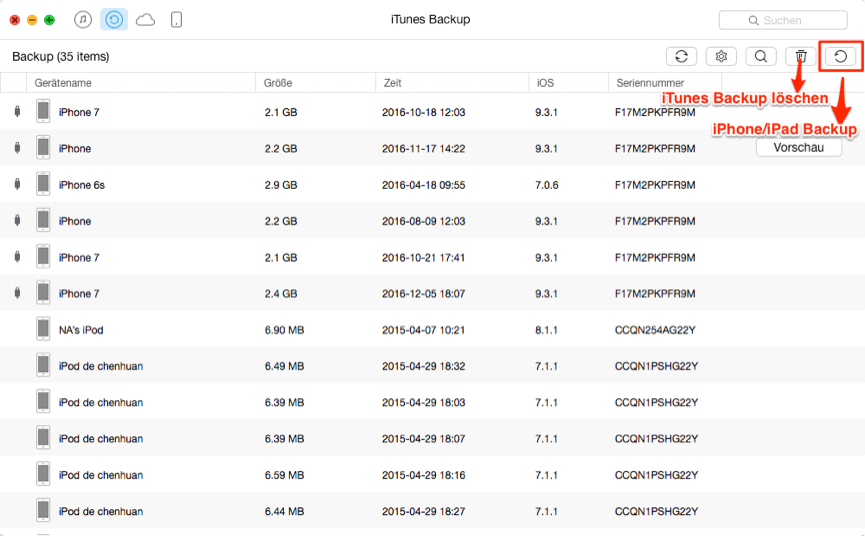The image size is (865, 537).
Task: Click the backup restore circular arrow button
Action: click(x=840, y=56)
